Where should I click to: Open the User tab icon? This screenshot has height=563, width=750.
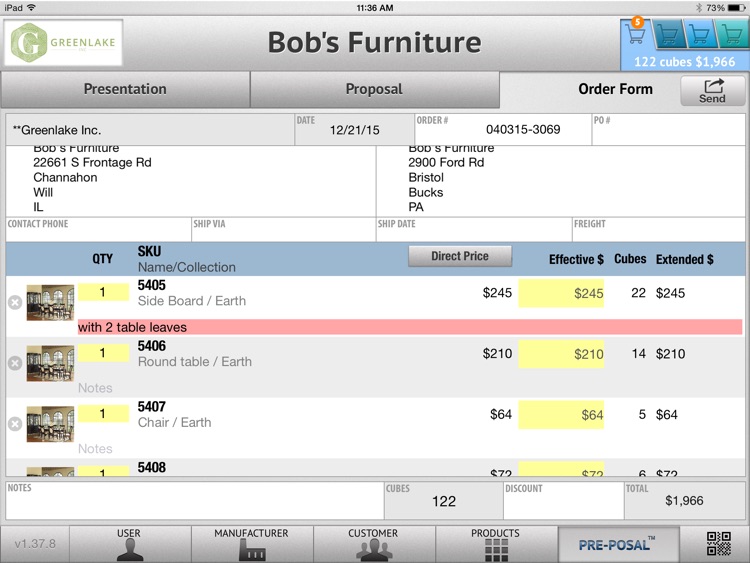coord(130,544)
